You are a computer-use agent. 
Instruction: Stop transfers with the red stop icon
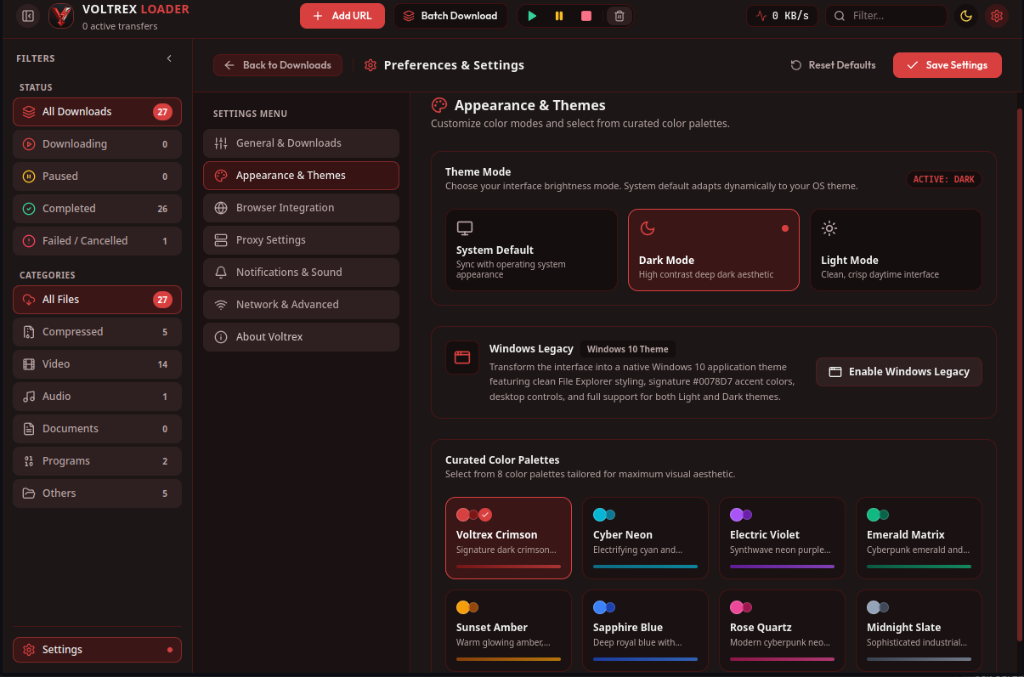click(x=586, y=16)
